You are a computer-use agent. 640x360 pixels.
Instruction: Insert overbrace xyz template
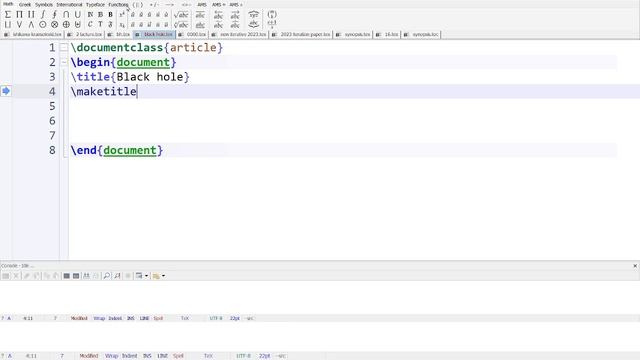tap(253, 15)
